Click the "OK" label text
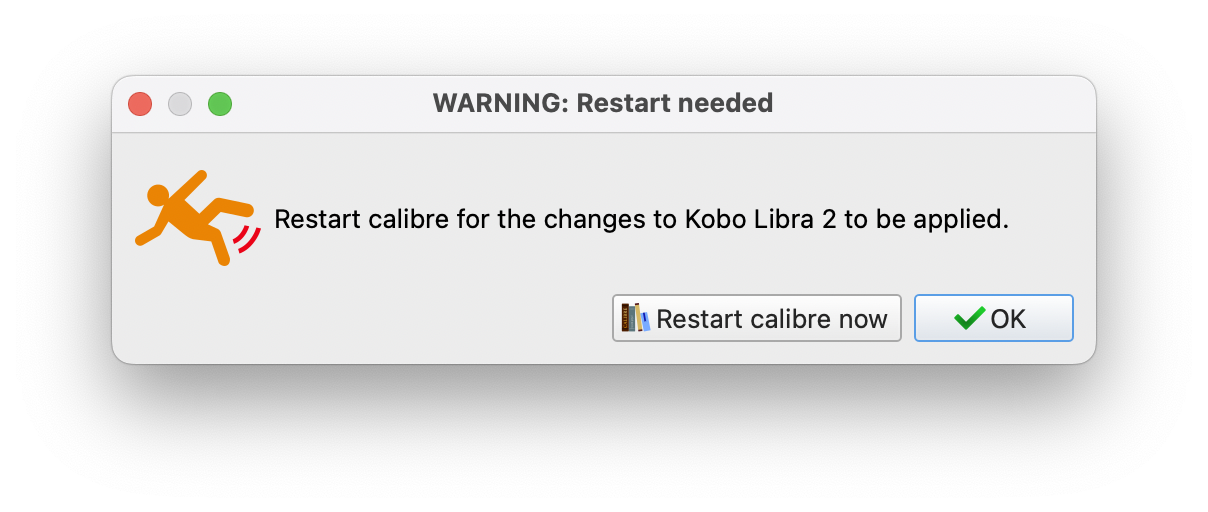 (1008, 319)
